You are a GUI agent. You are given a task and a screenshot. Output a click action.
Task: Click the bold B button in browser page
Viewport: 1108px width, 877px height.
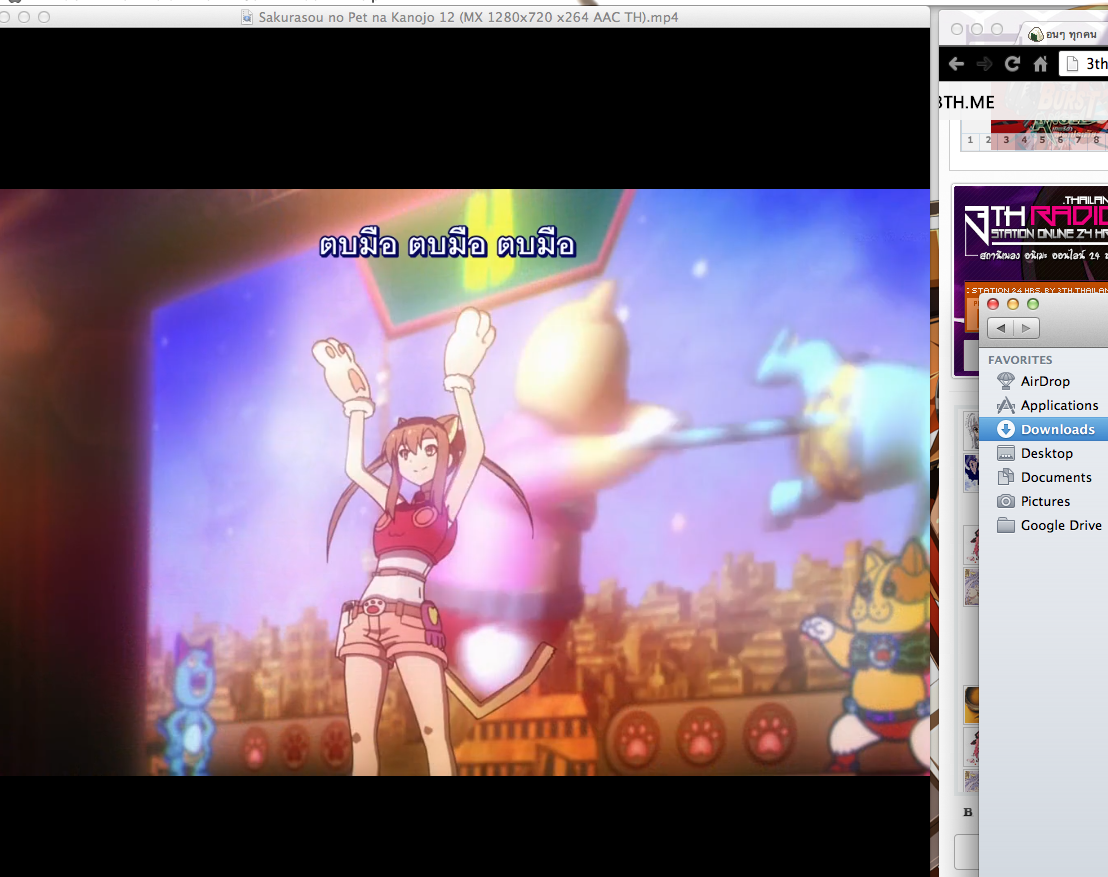point(968,812)
